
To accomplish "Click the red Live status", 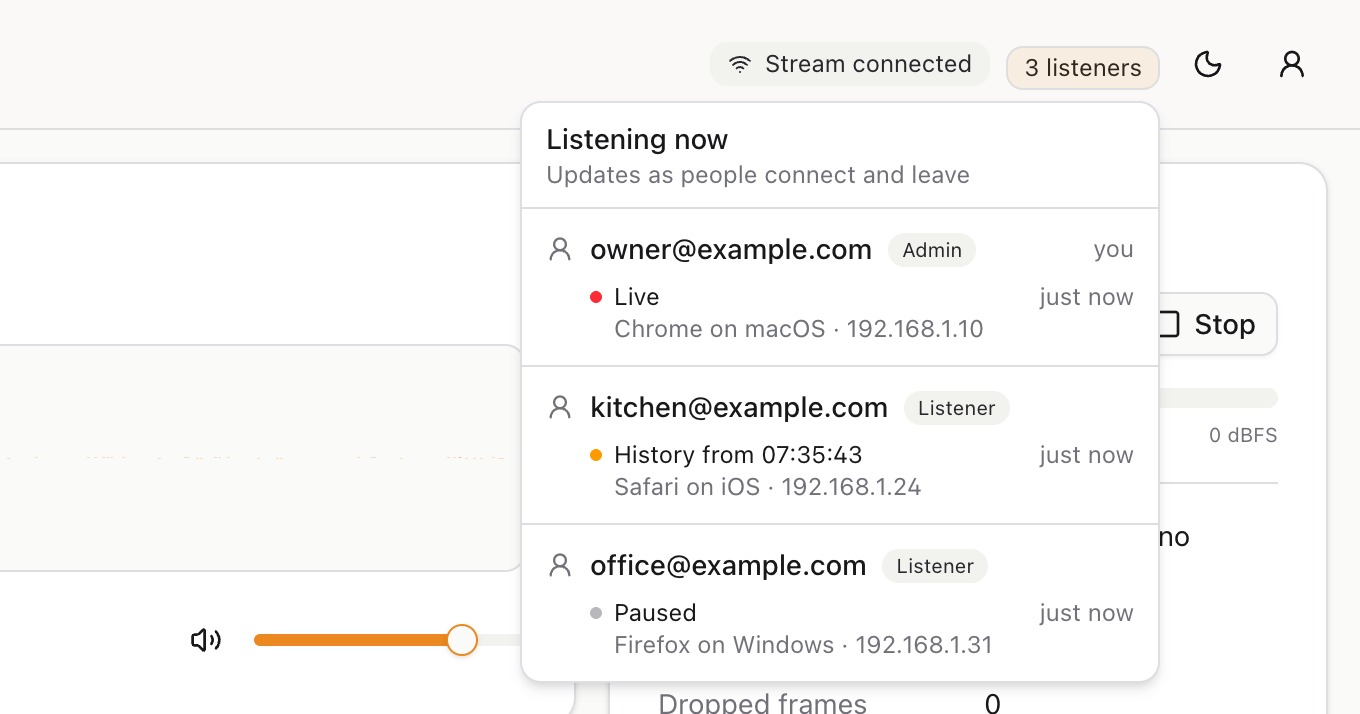I will (x=625, y=297).
